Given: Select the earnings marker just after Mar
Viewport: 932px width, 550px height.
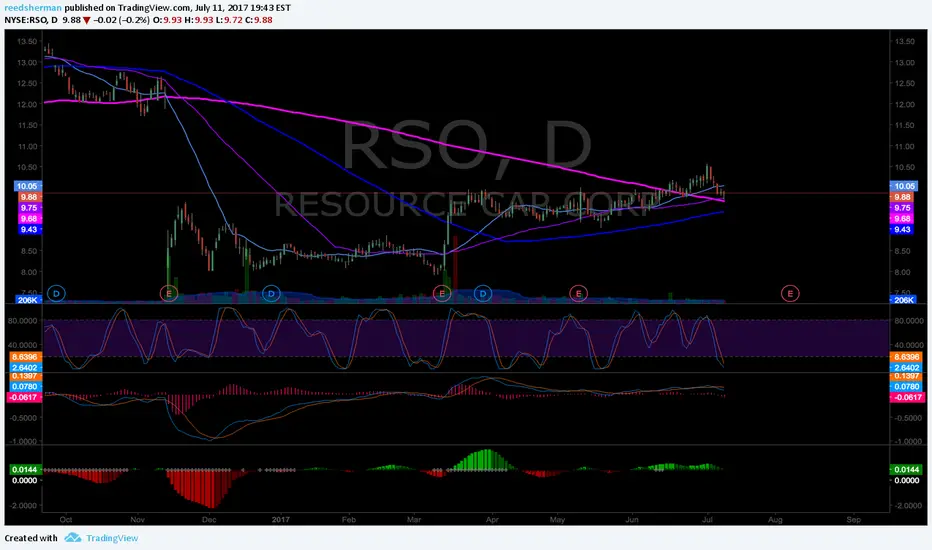Looking at the screenshot, I should (x=441, y=293).
